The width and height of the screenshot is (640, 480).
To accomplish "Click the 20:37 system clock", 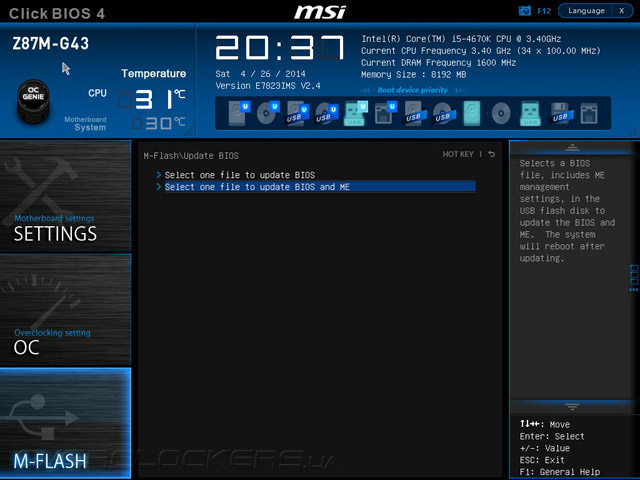I will pyautogui.click(x=280, y=48).
